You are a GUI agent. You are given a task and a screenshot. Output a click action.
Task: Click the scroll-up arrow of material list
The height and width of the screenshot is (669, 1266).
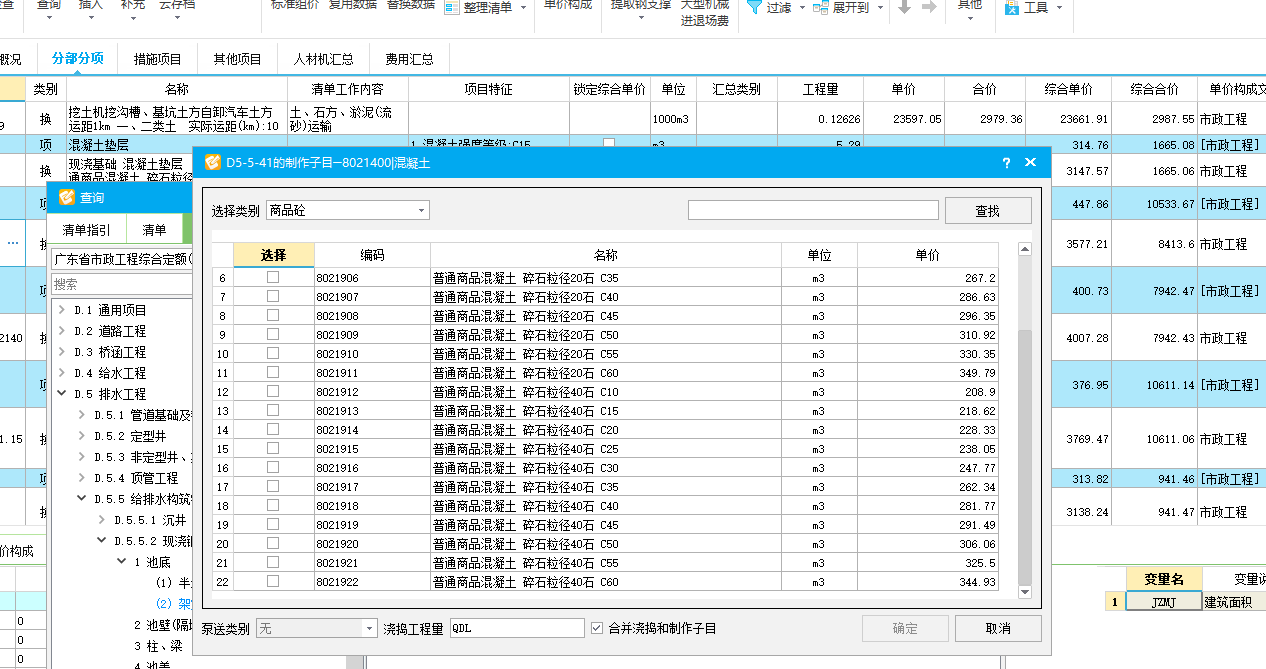pos(1024,249)
